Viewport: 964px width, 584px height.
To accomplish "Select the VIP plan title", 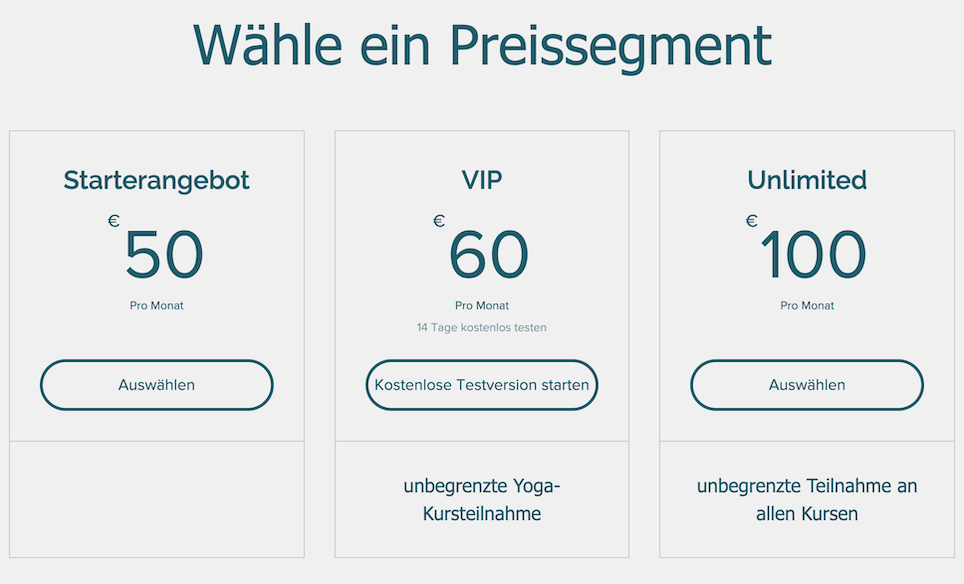I will pyautogui.click(x=482, y=180).
